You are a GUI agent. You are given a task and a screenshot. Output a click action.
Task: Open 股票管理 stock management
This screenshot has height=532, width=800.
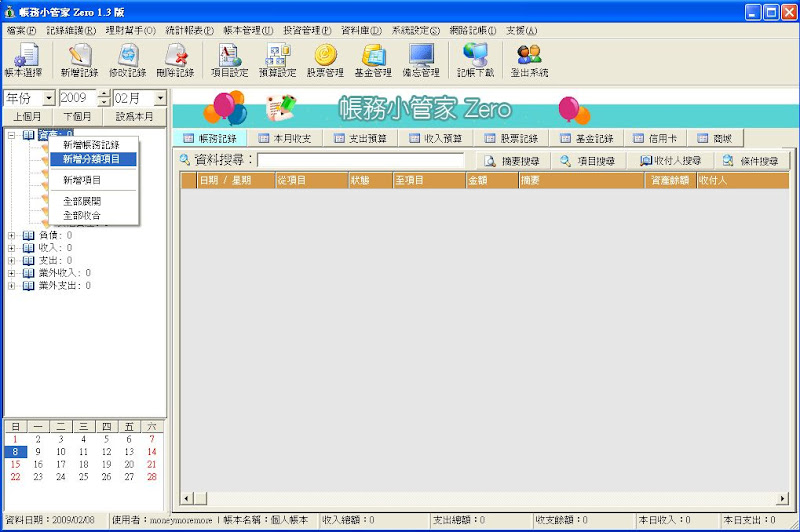coord(326,60)
